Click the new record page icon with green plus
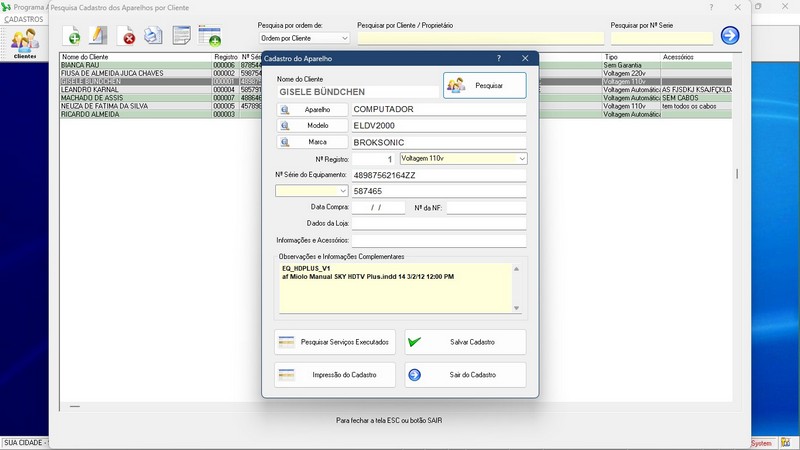 click(71, 36)
